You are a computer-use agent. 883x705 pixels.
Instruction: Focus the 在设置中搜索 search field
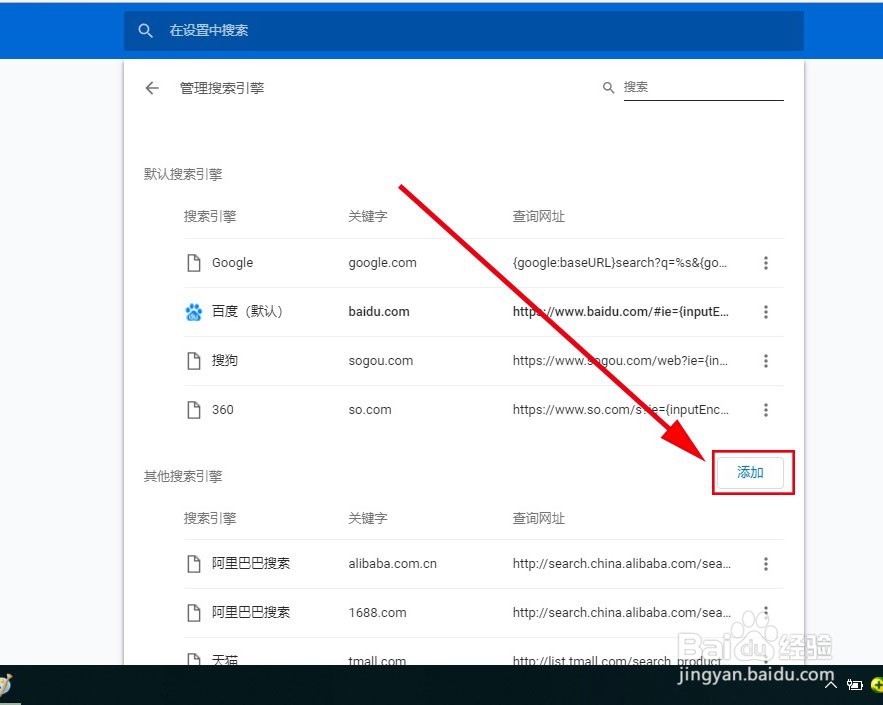click(464, 30)
